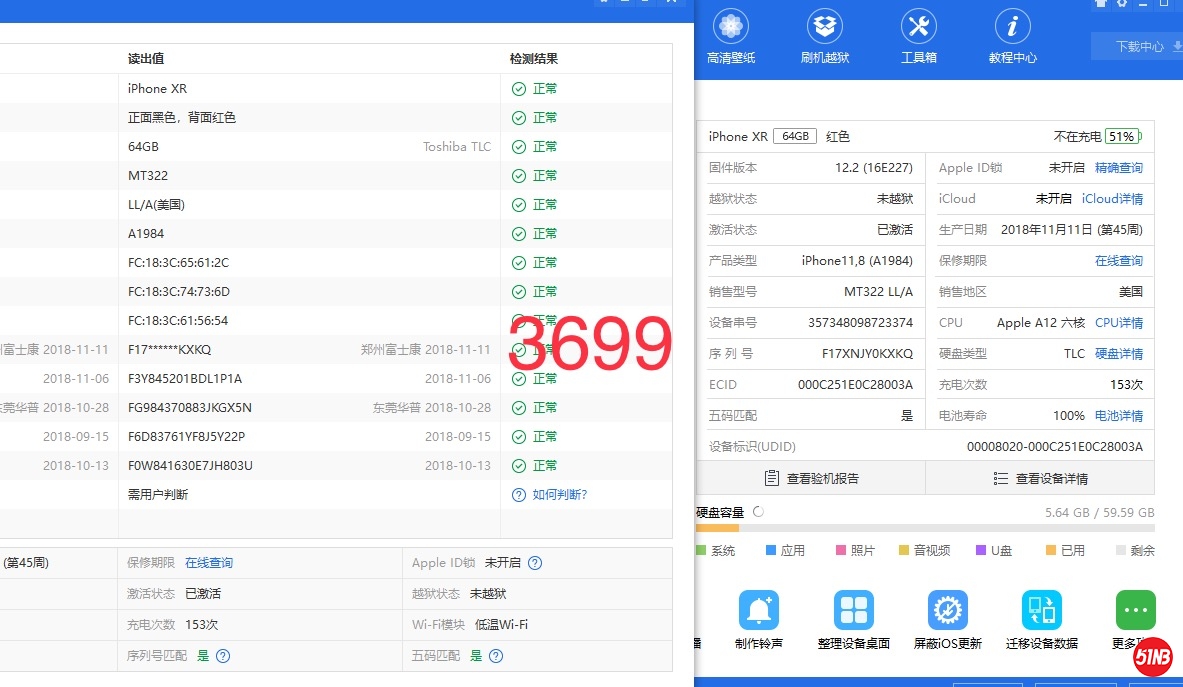Screen dimensions: 1183x687
Task: Open 整理设备桌面 desktop organizer
Action: 853,621
